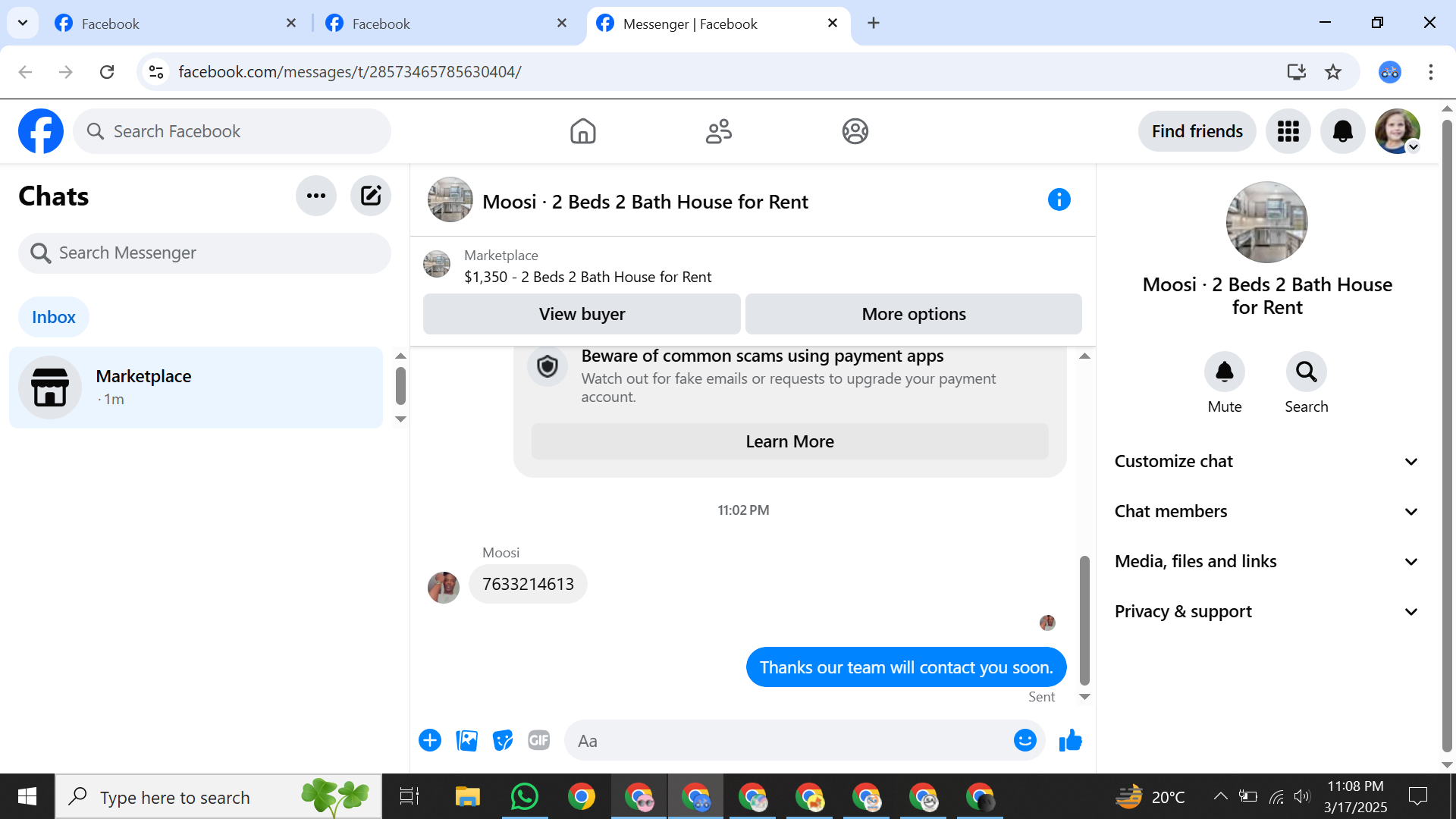Attach a photo using the image icon

pos(466,740)
